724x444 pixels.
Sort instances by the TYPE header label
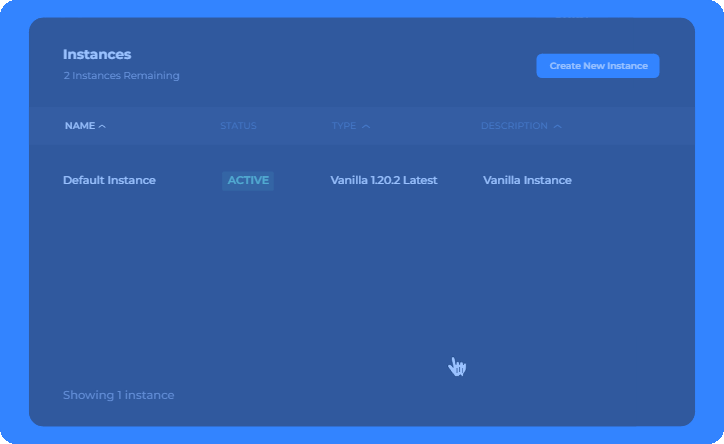(x=343, y=126)
